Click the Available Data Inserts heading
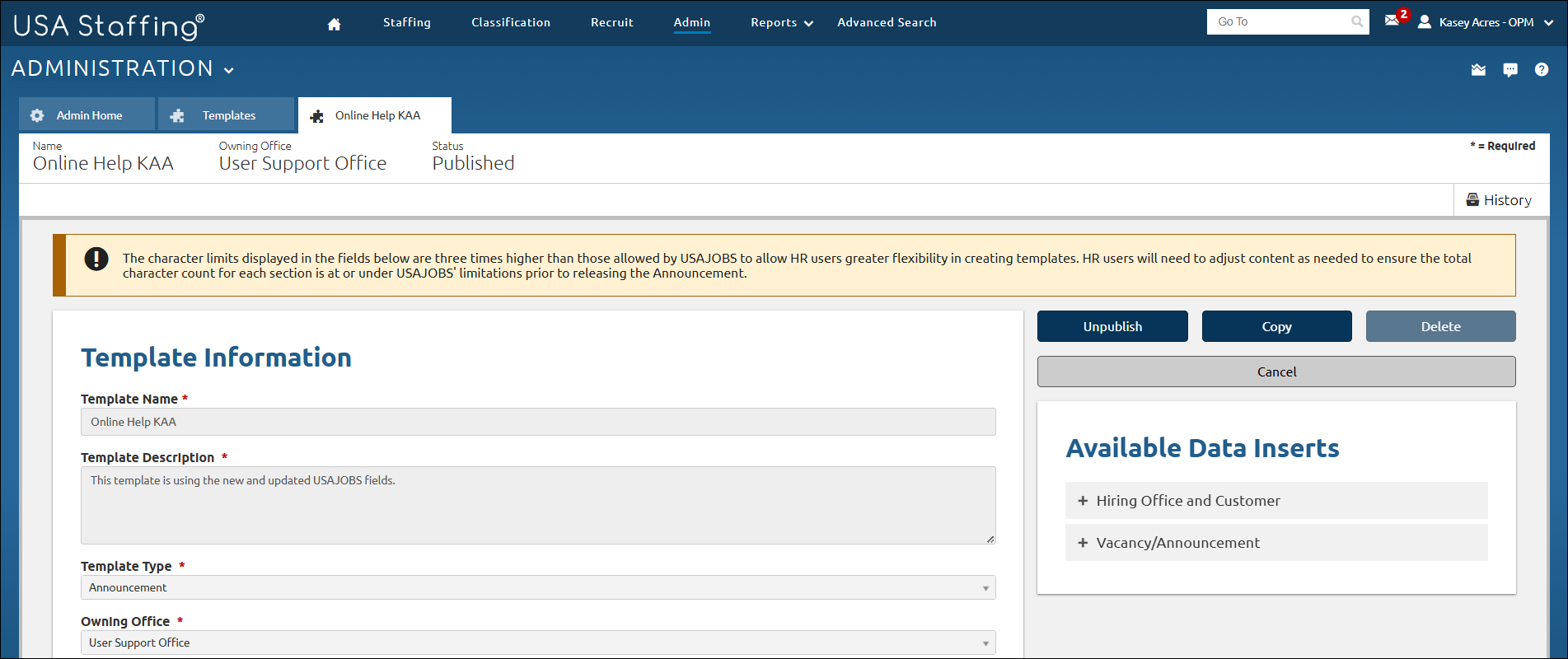The image size is (1568, 659). (x=1202, y=448)
